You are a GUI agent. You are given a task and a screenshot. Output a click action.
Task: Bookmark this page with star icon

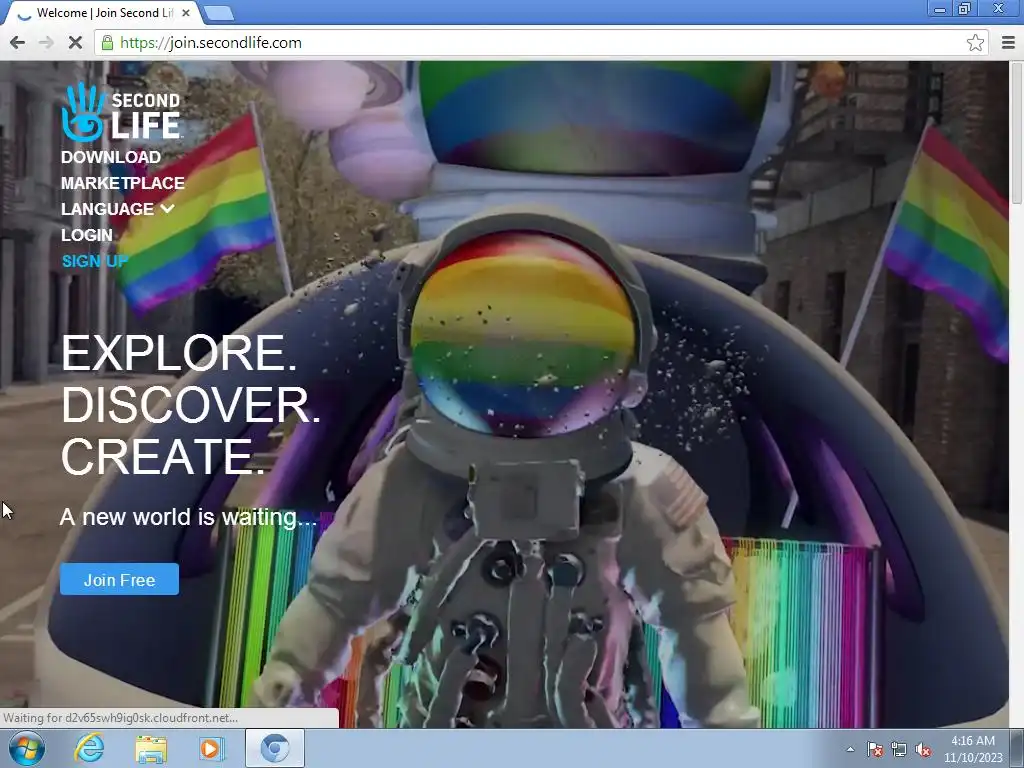pyautogui.click(x=975, y=43)
